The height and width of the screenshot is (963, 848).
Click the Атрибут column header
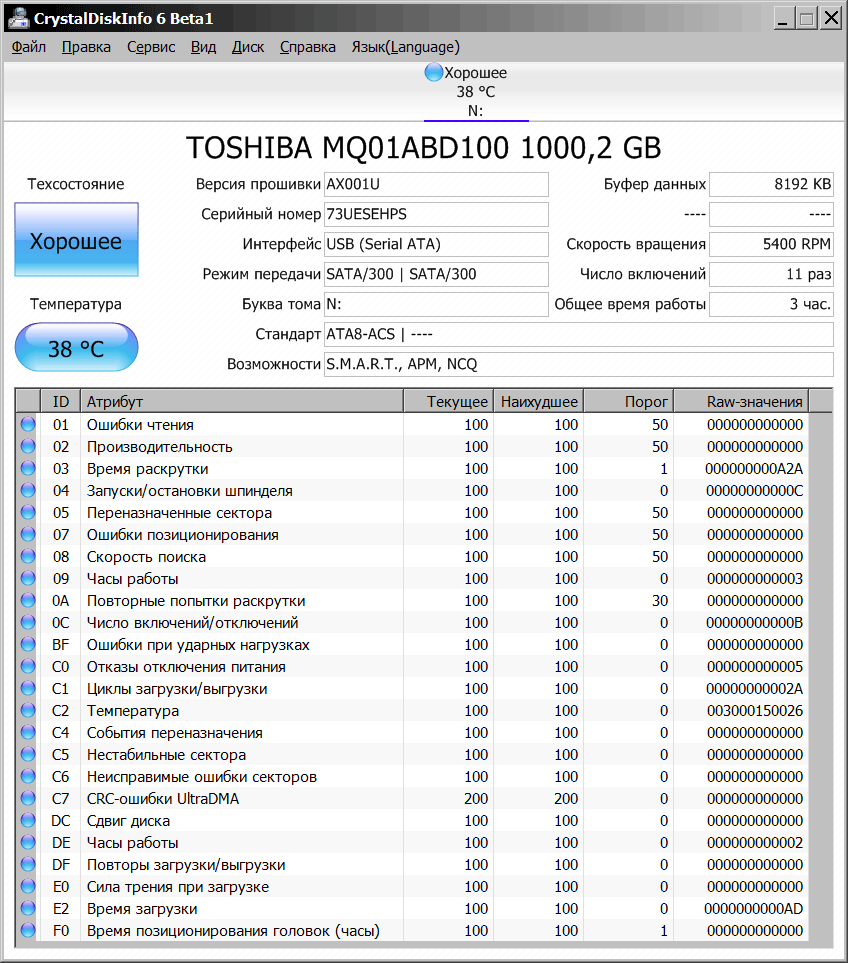(x=240, y=402)
